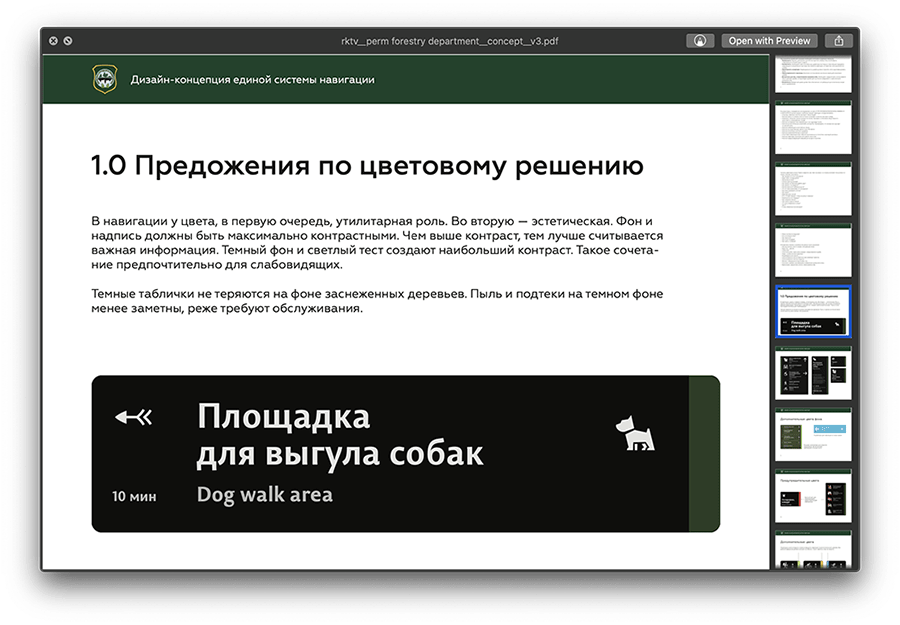Click the "10 мин" label on the sign
This screenshot has width=900, height=625.
(x=133, y=496)
